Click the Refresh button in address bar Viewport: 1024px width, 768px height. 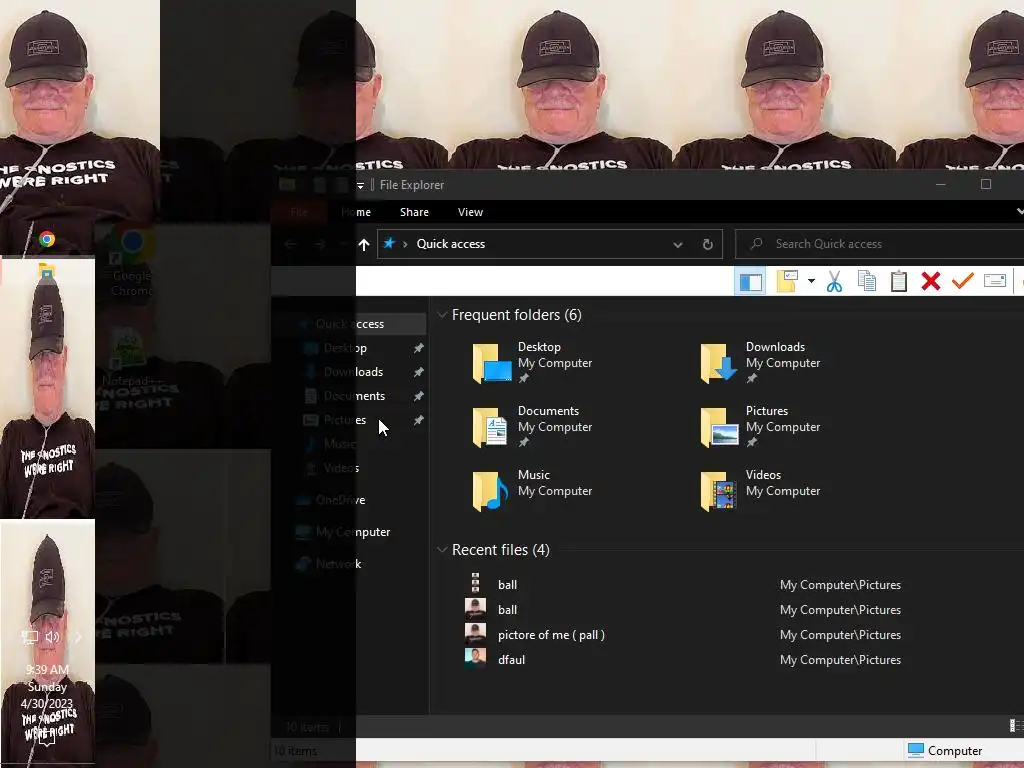coord(707,245)
